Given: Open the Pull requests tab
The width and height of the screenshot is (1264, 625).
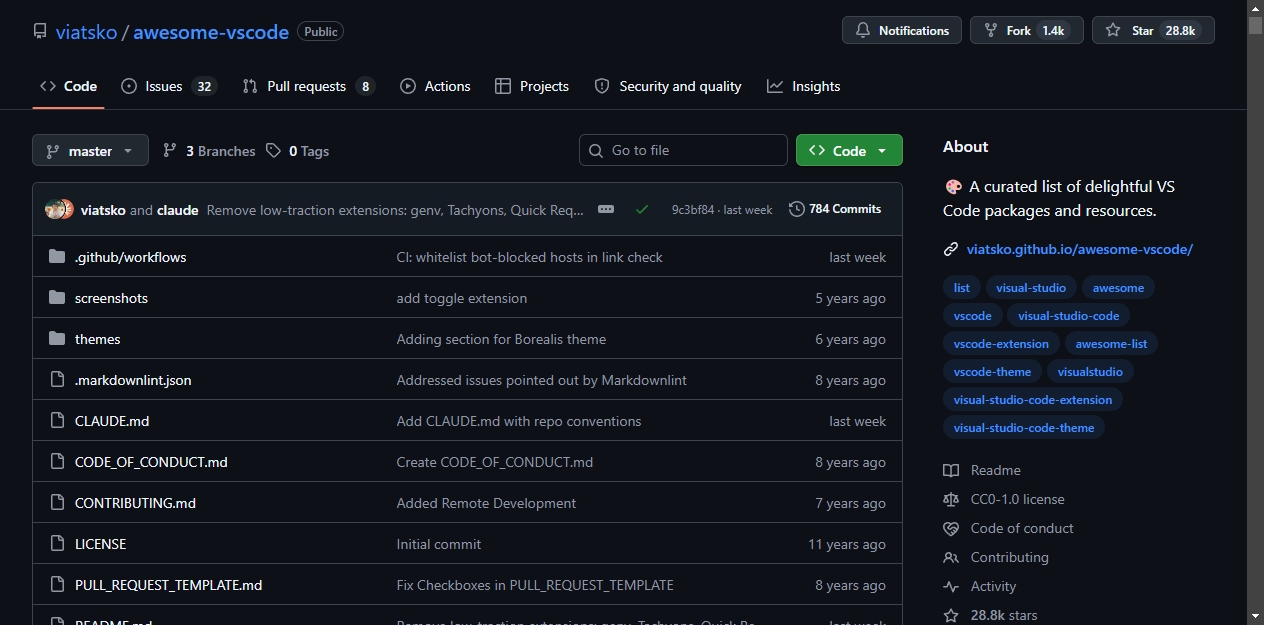Looking at the screenshot, I should point(309,86).
